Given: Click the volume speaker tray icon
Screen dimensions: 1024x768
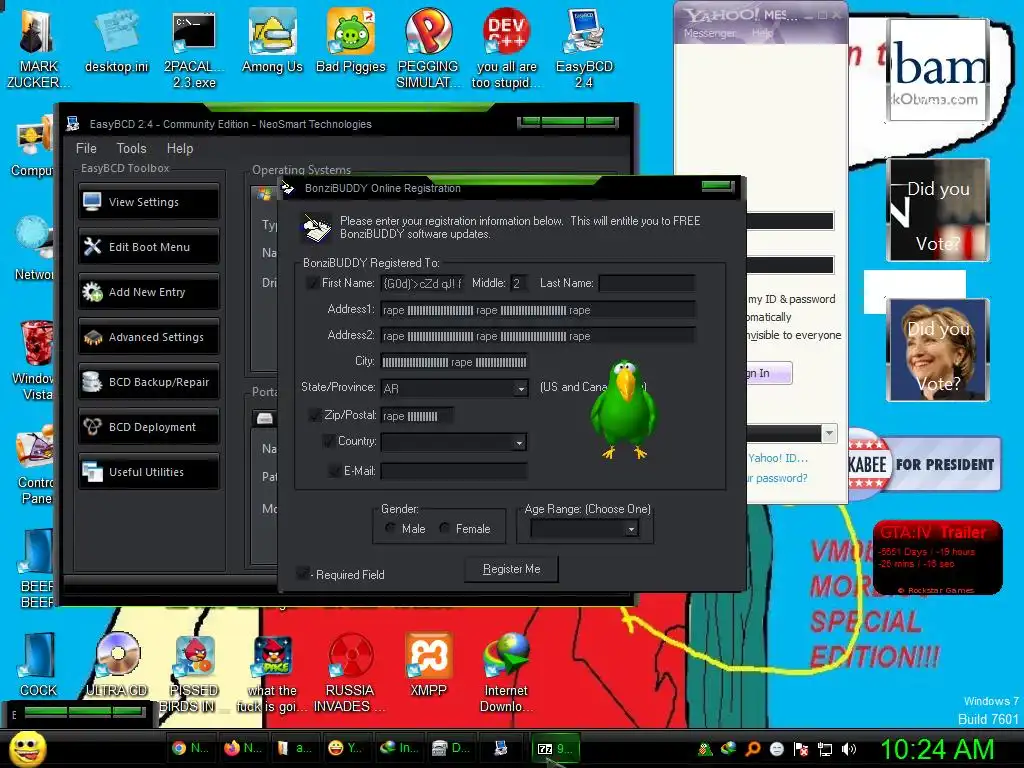Looking at the screenshot, I should [x=849, y=749].
